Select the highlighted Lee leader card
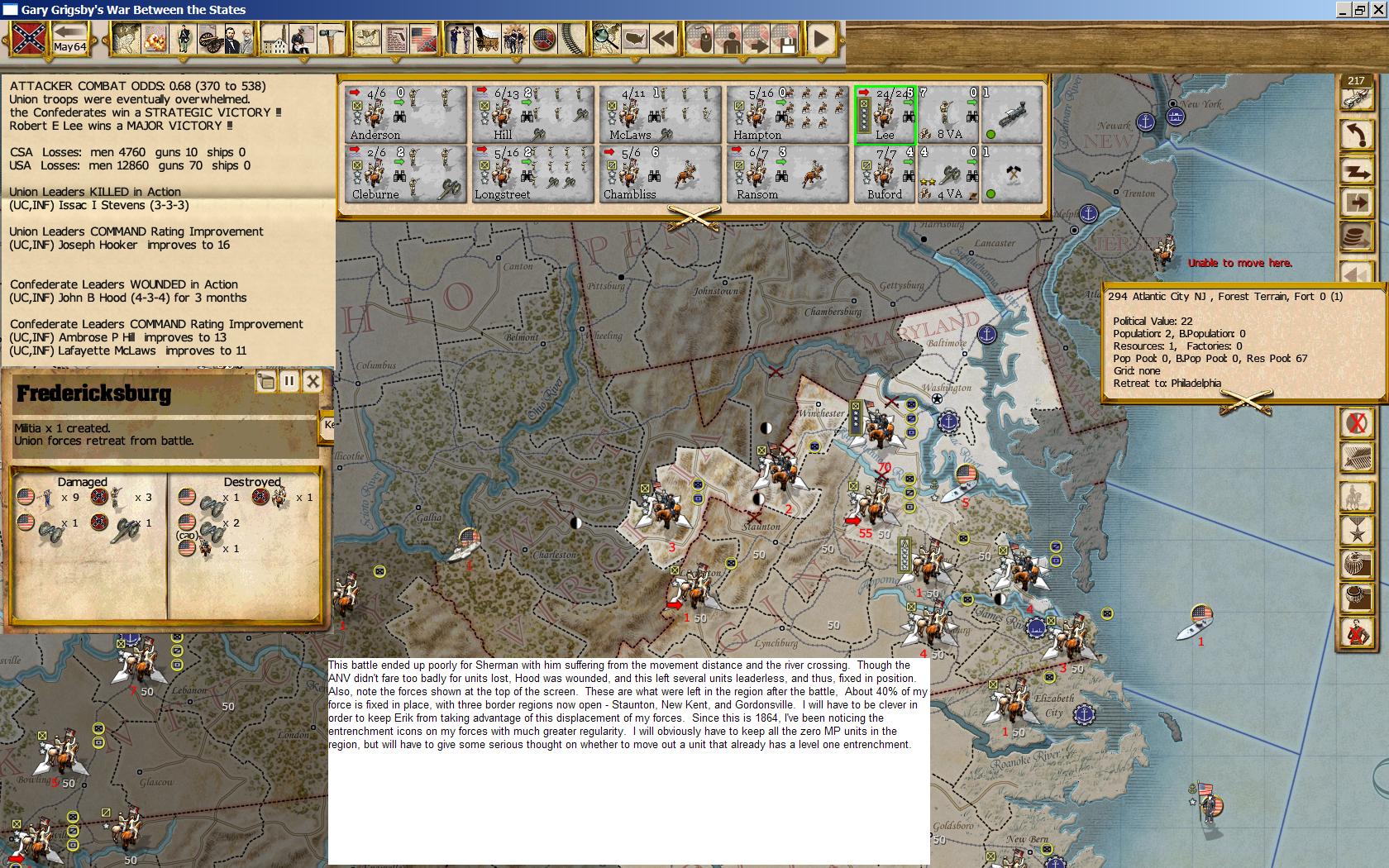This screenshot has width=1389, height=868. tap(885, 113)
